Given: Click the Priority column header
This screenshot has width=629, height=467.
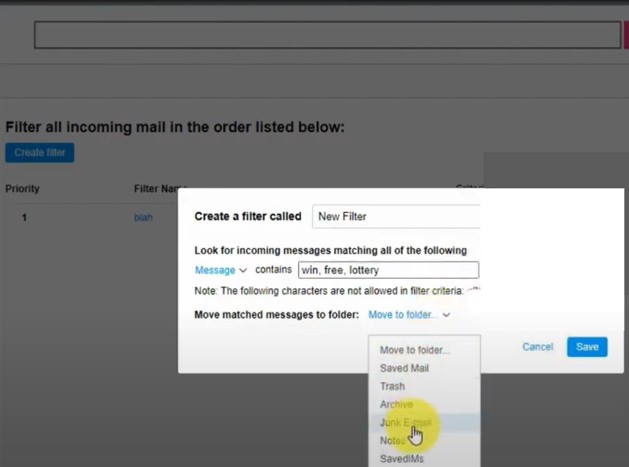Looking at the screenshot, I should click(x=22, y=189).
